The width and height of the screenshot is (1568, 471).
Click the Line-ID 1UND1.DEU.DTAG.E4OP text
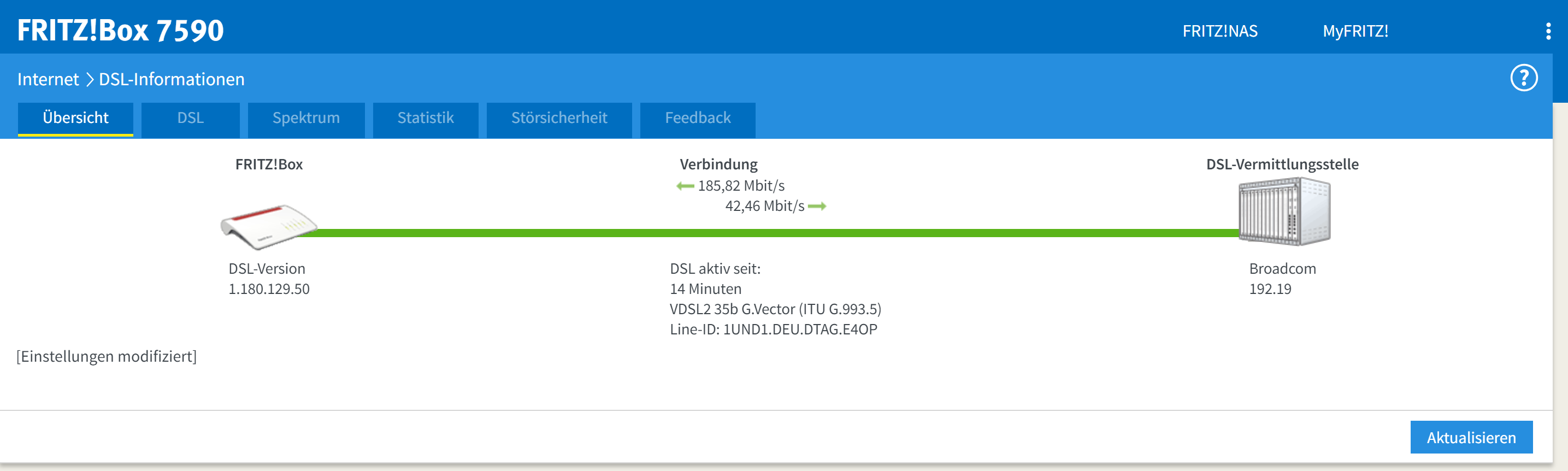pos(773,329)
